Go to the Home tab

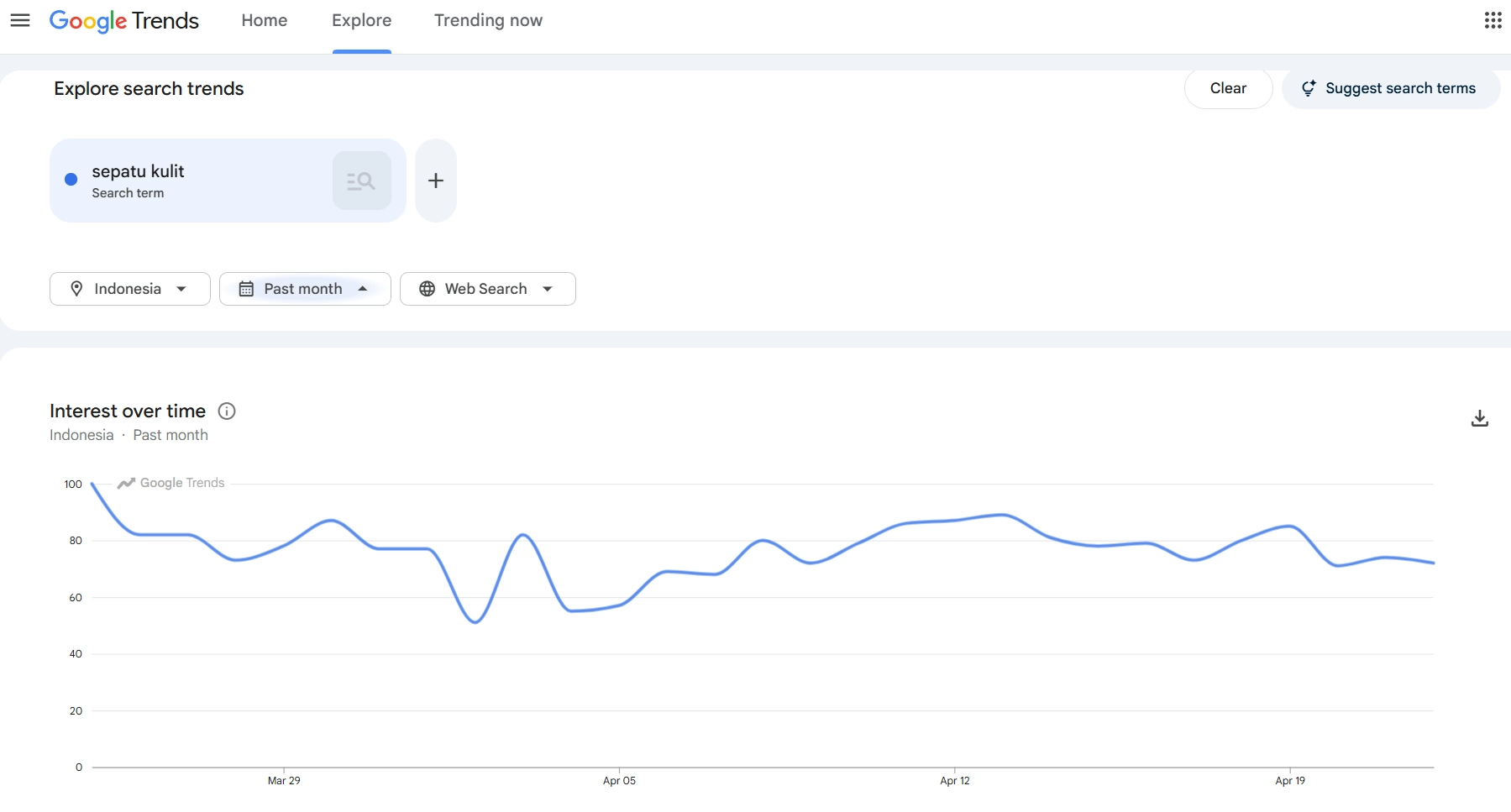265,20
